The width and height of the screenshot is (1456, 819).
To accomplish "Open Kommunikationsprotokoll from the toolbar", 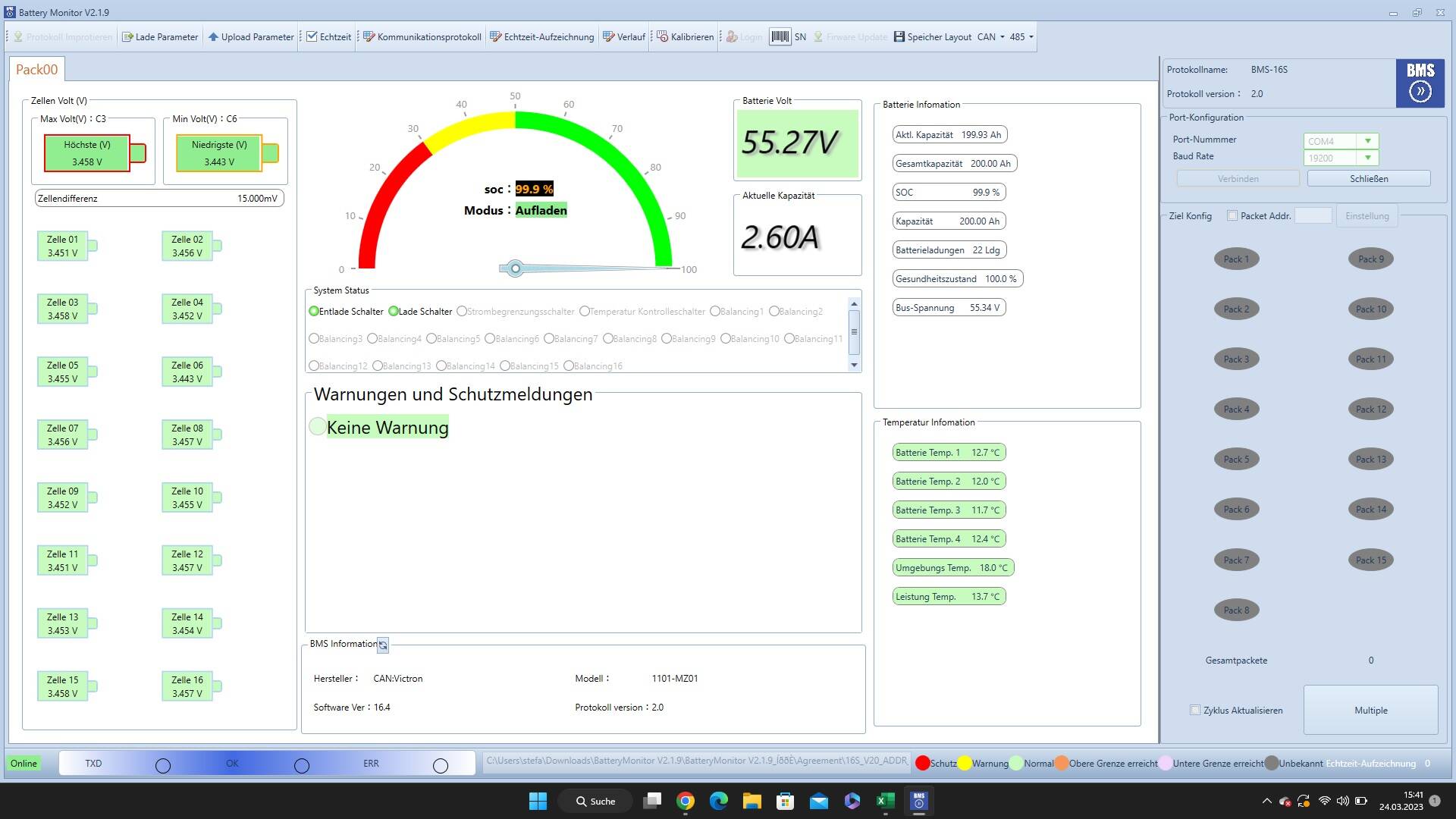I will point(369,36).
